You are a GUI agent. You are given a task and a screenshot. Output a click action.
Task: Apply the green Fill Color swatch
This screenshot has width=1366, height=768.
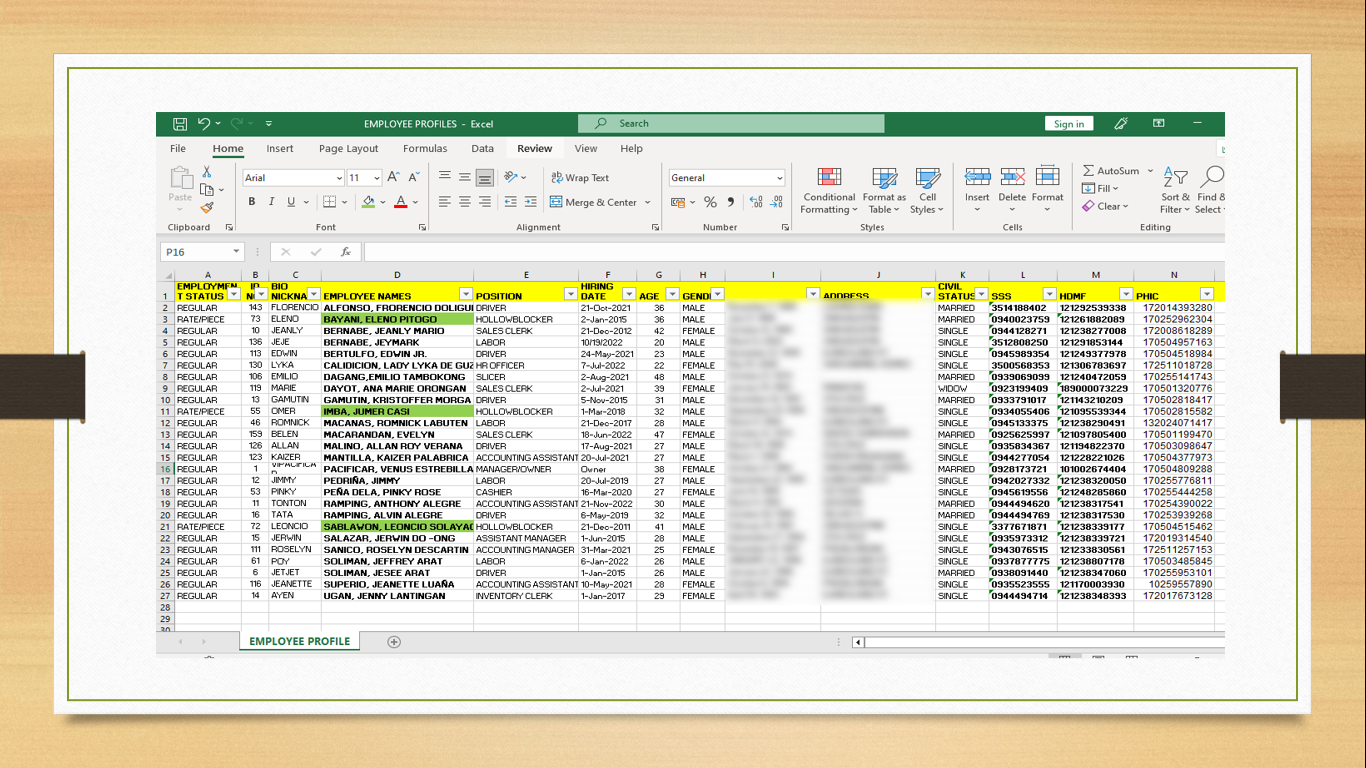pos(368,202)
